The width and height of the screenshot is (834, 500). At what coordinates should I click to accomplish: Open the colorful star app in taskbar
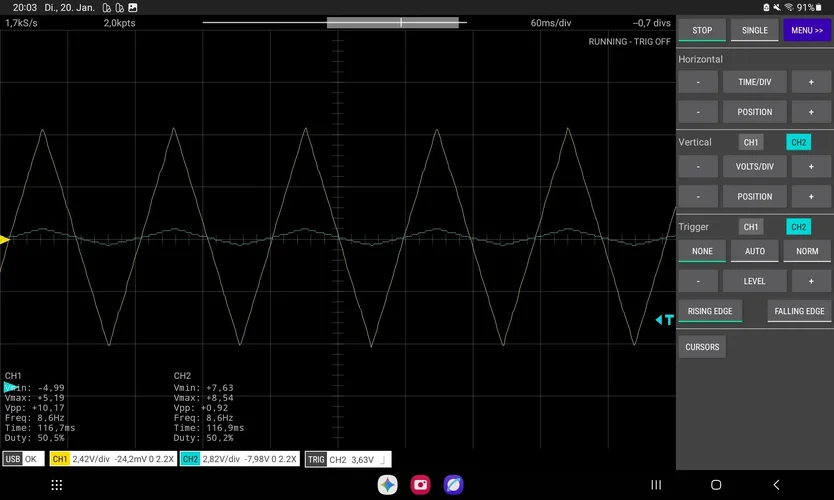[x=387, y=485]
